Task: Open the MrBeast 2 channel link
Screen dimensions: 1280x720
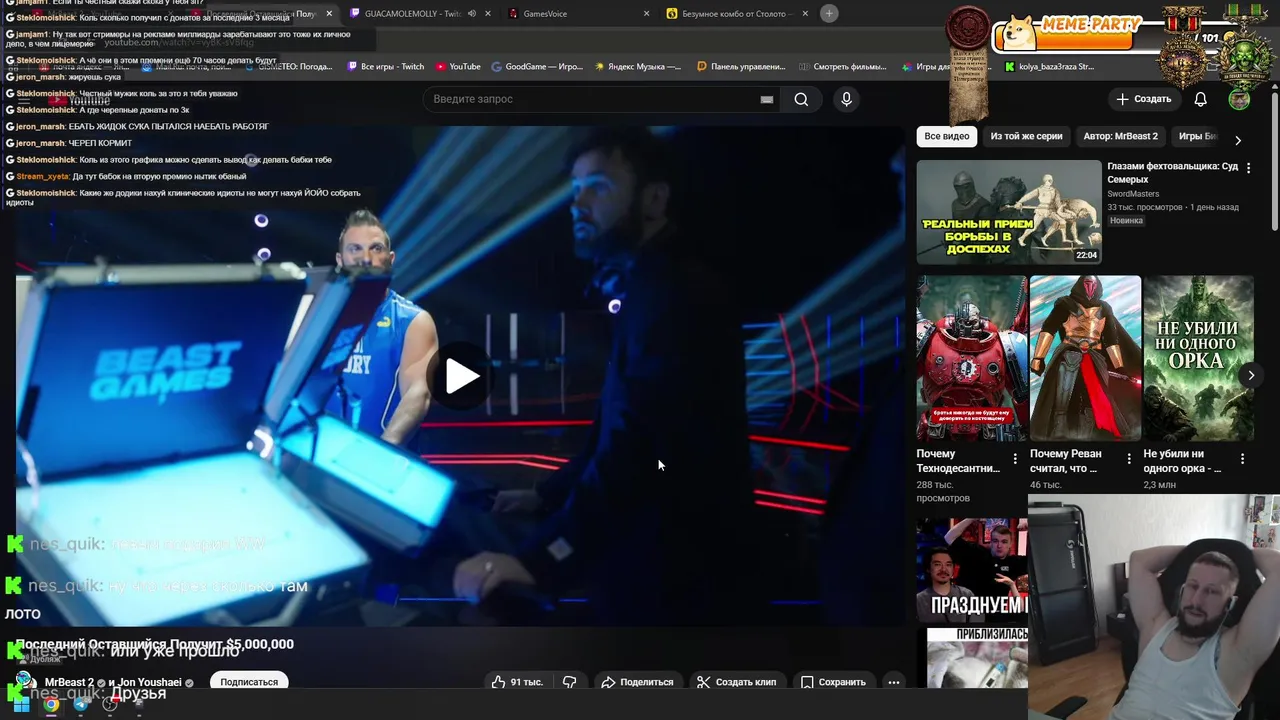Action: [69, 682]
